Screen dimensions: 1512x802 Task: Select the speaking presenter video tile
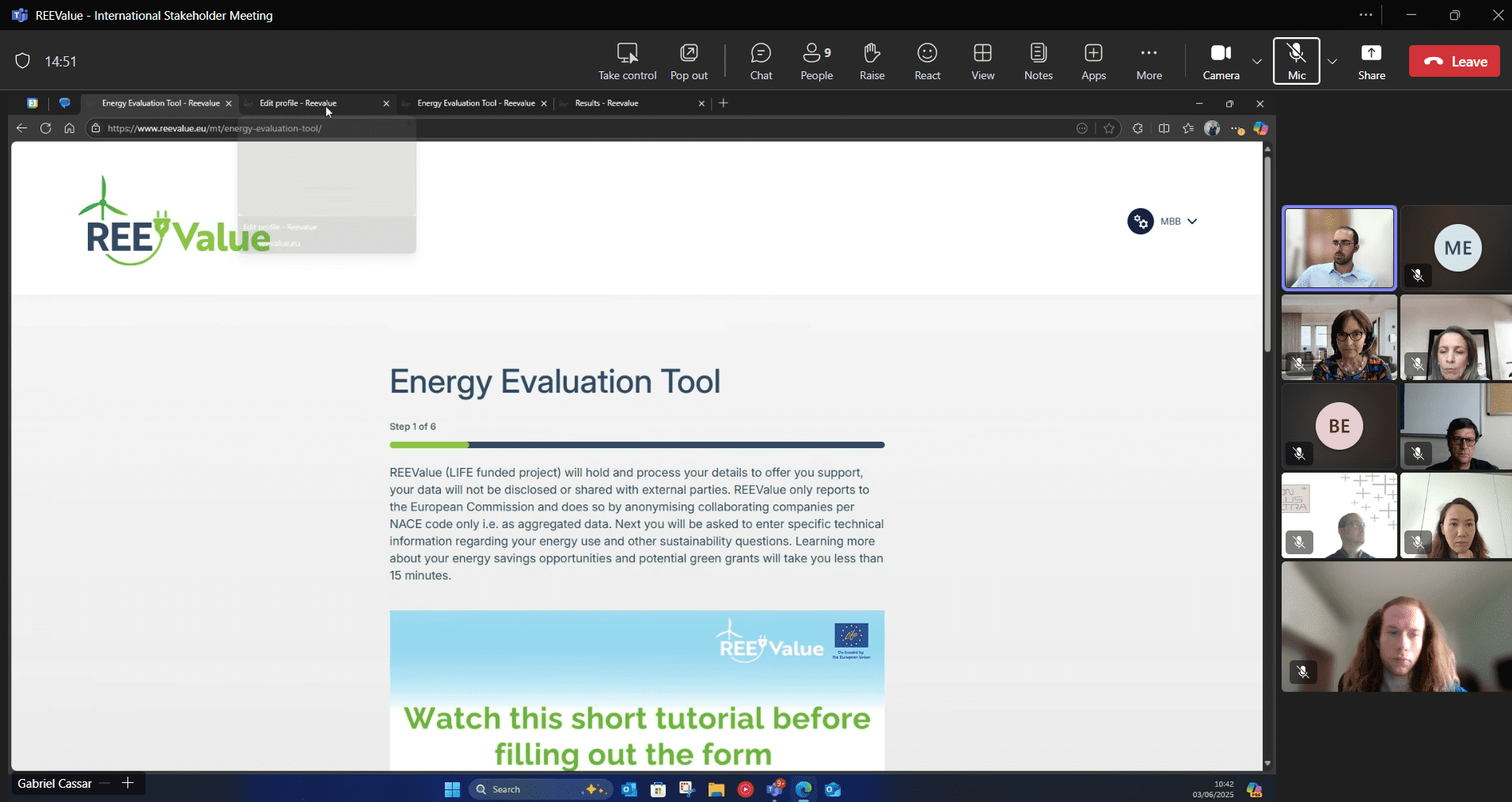pyautogui.click(x=1339, y=249)
